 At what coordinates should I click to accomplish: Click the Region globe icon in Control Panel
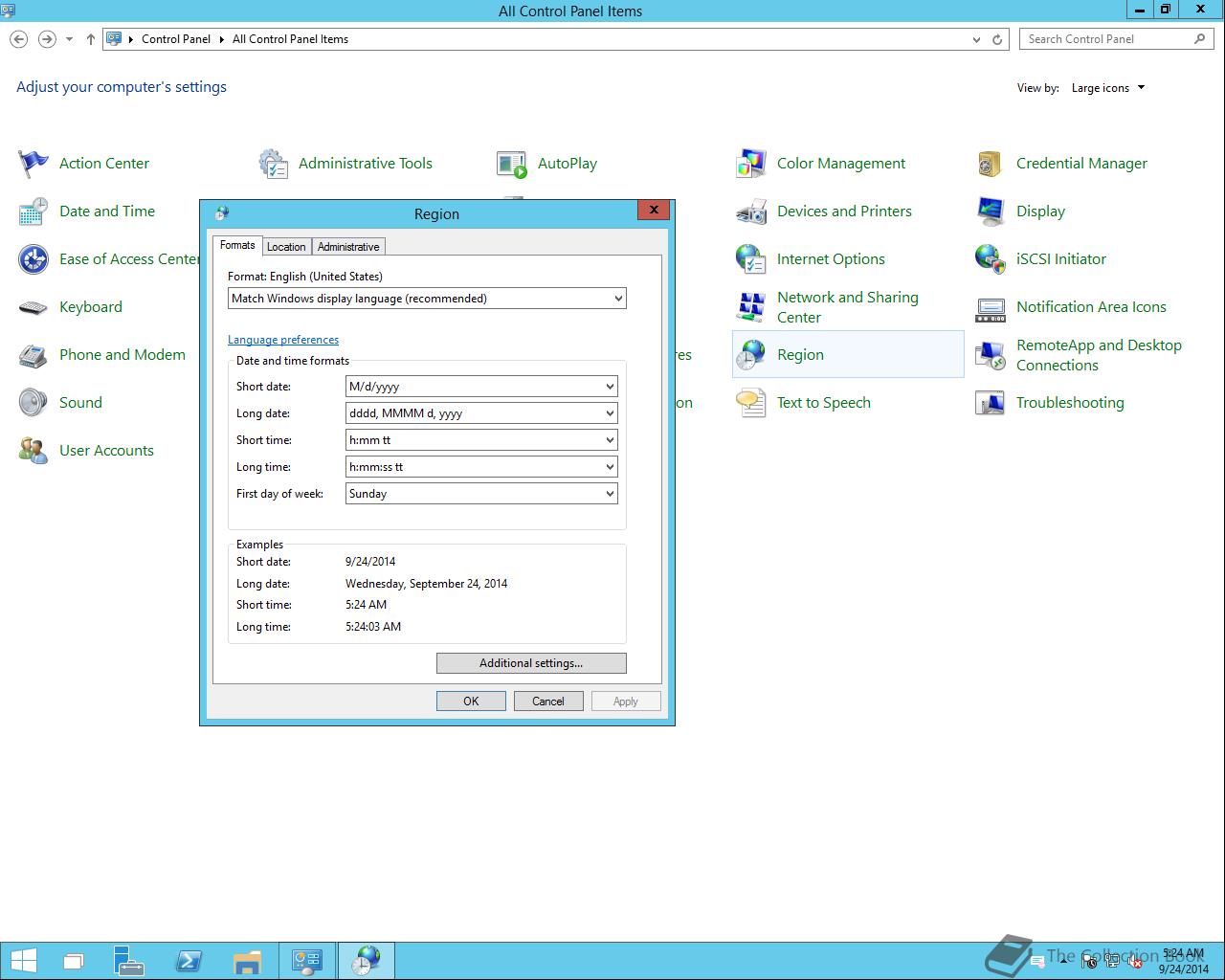751,355
